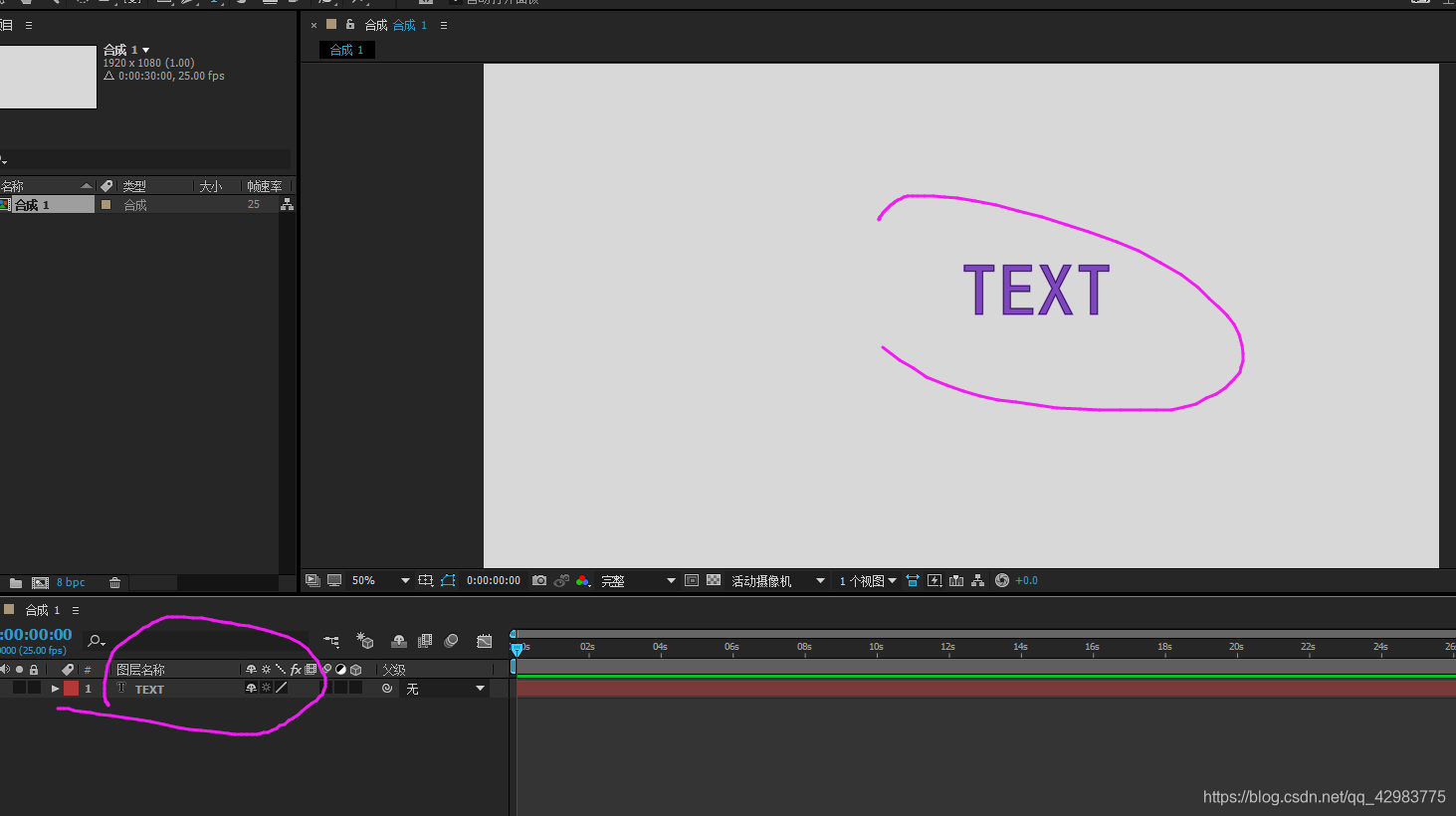Toggle shy switch on TEXT layer

click(x=251, y=689)
